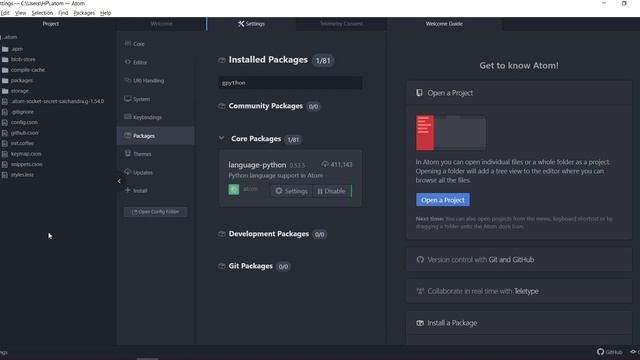Restore down the Atom window
640x360 pixels.
(624, 3)
